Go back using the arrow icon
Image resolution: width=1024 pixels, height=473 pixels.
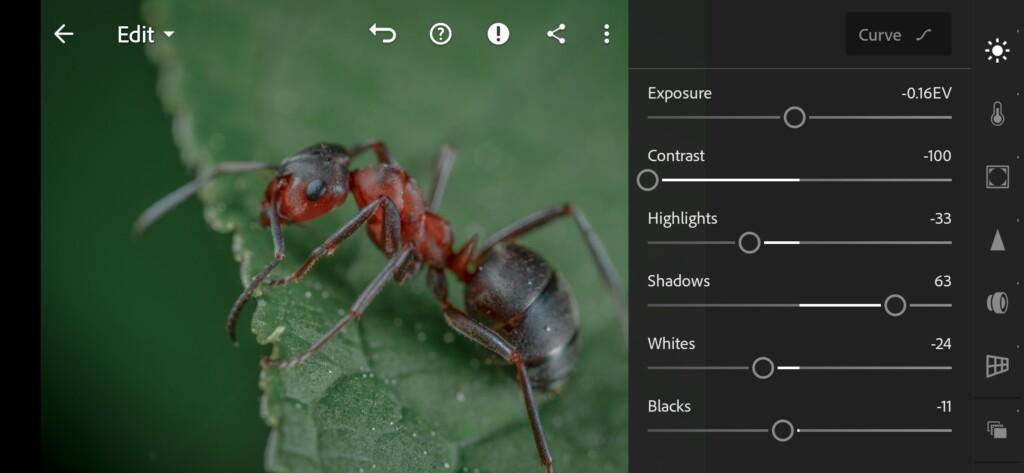[x=63, y=34]
